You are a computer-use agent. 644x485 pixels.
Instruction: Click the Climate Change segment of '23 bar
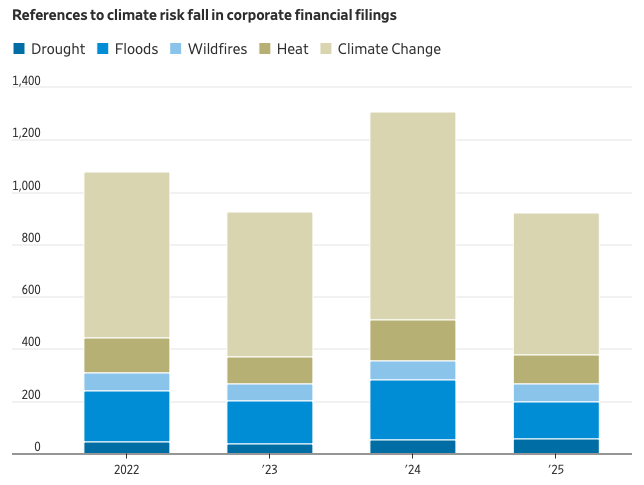click(x=269, y=284)
